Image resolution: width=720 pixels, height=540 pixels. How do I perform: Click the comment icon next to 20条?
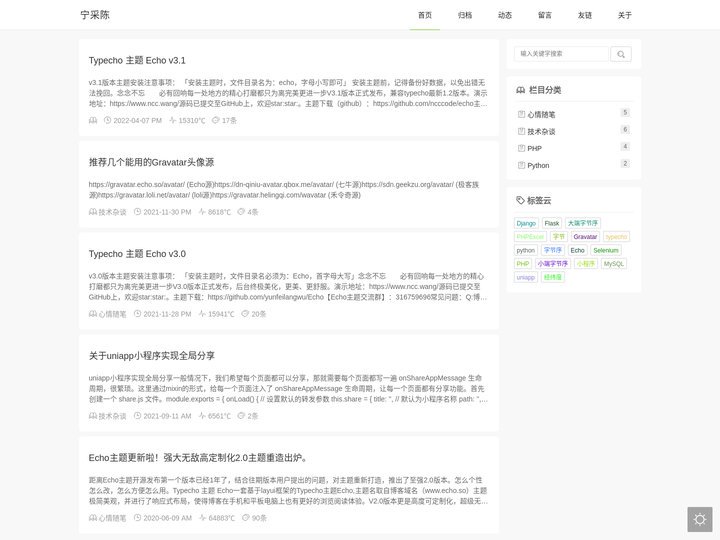pos(245,314)
